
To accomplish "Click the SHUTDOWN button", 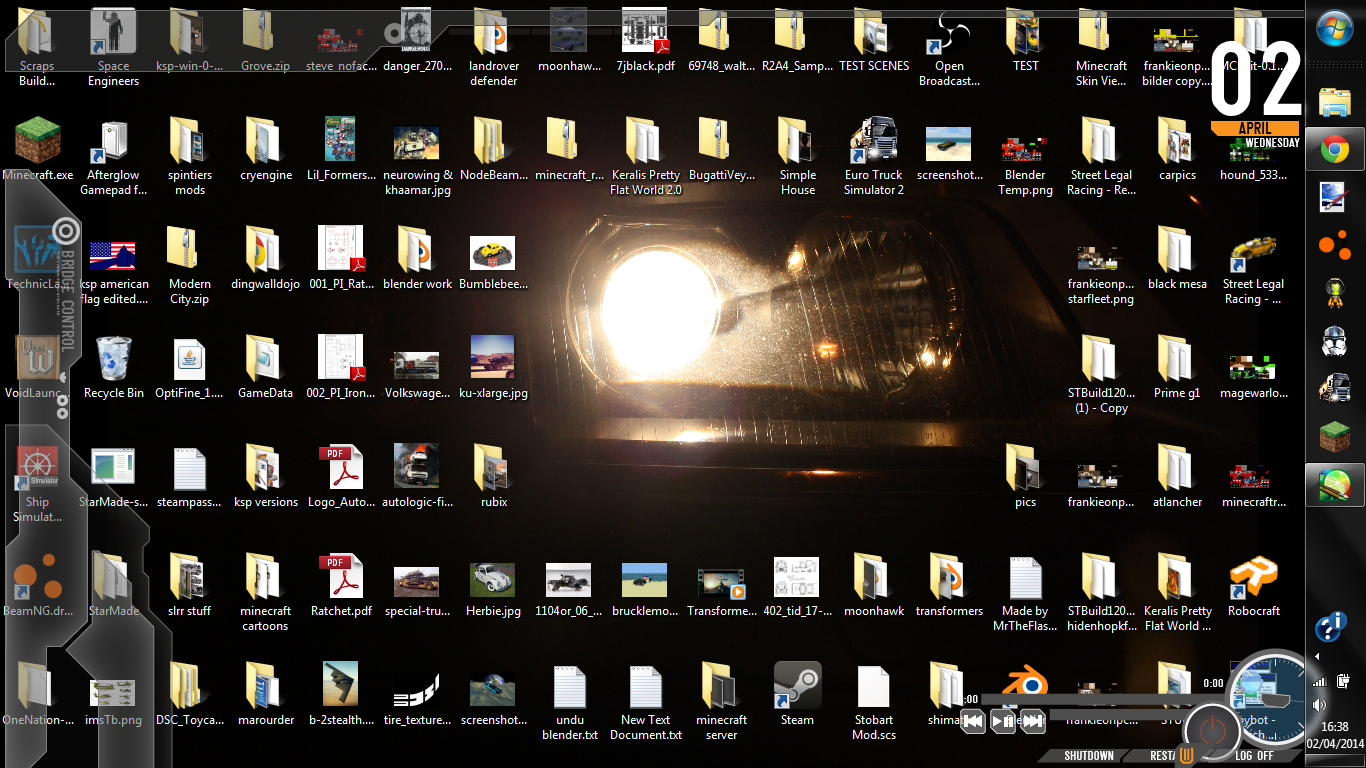I will pos(1089,756).
